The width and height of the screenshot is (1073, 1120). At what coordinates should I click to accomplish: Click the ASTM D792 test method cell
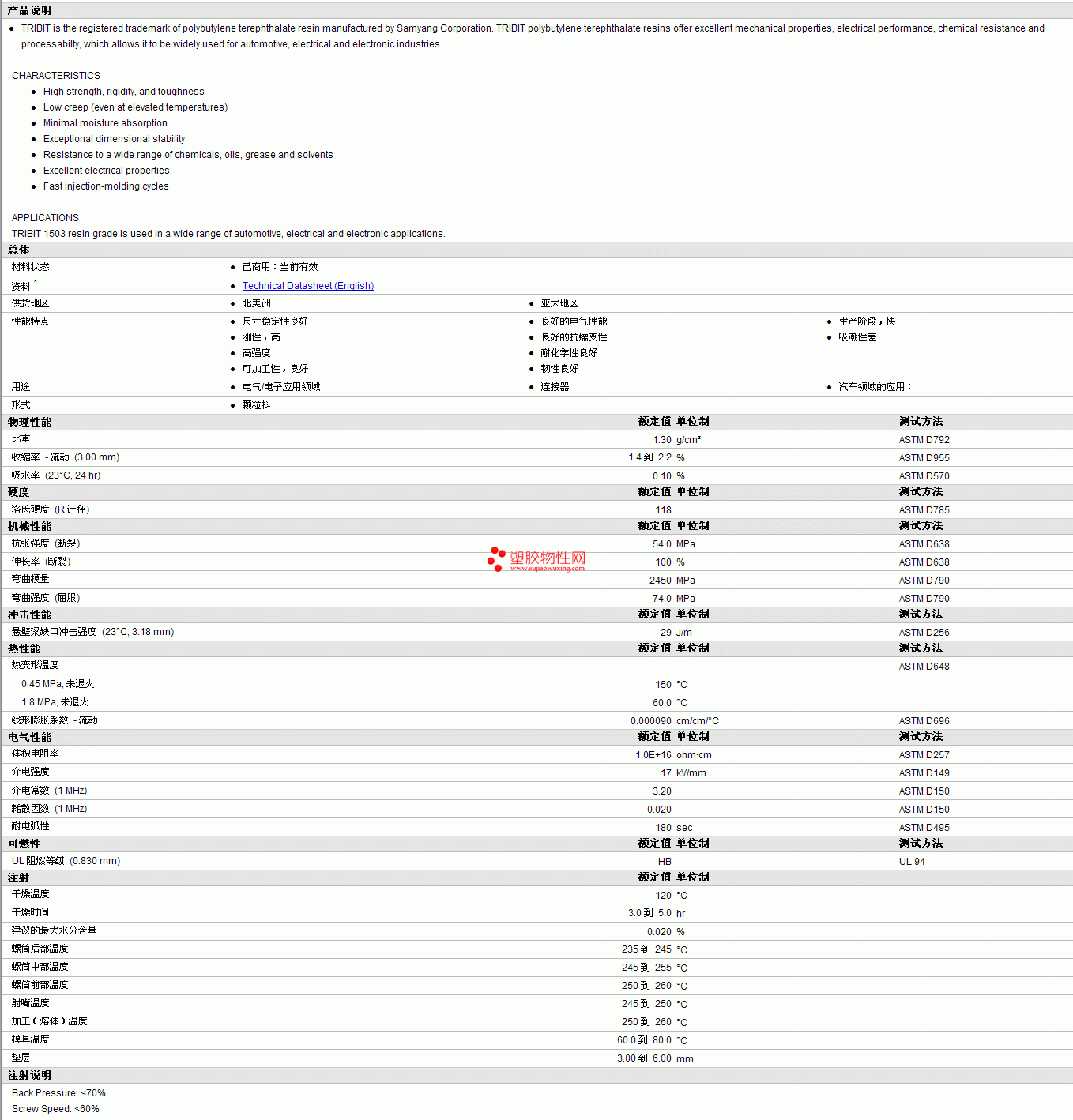[x=924, y=440]
